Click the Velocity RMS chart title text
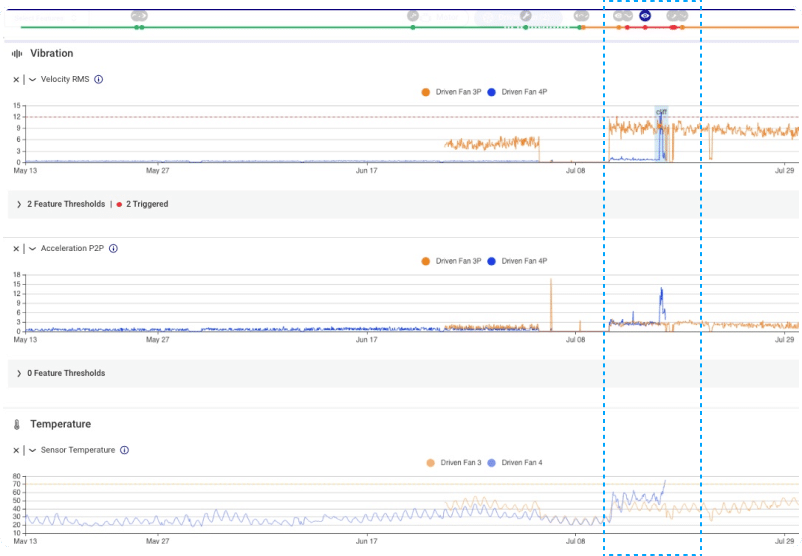Viewport: 802px width, 556px height. (65, 79)
